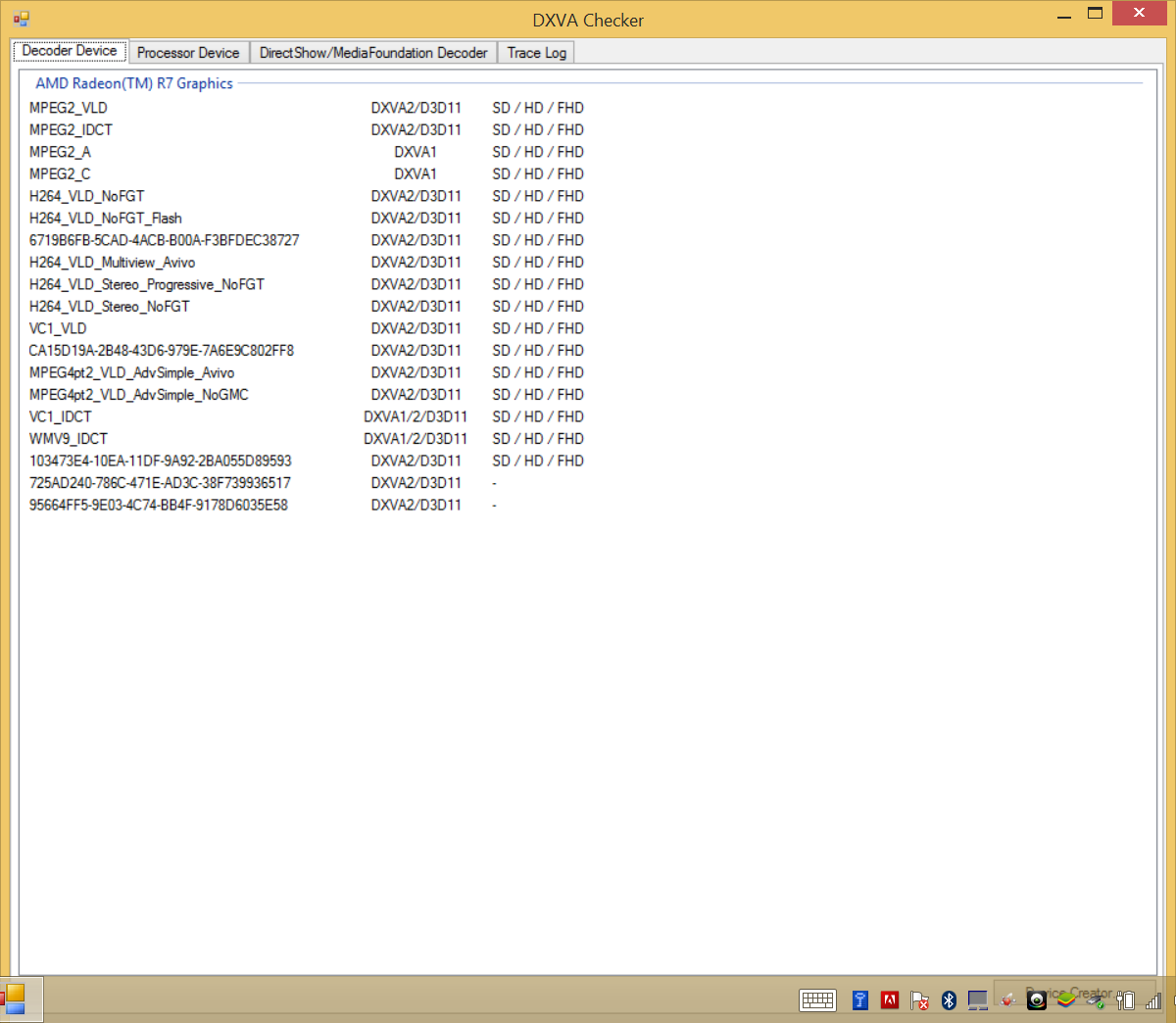Select the MPEG4pt2_VLD_AdvSimple_Avivo entry
This screenshot has width=1176, height=1023.
point(131,372)
